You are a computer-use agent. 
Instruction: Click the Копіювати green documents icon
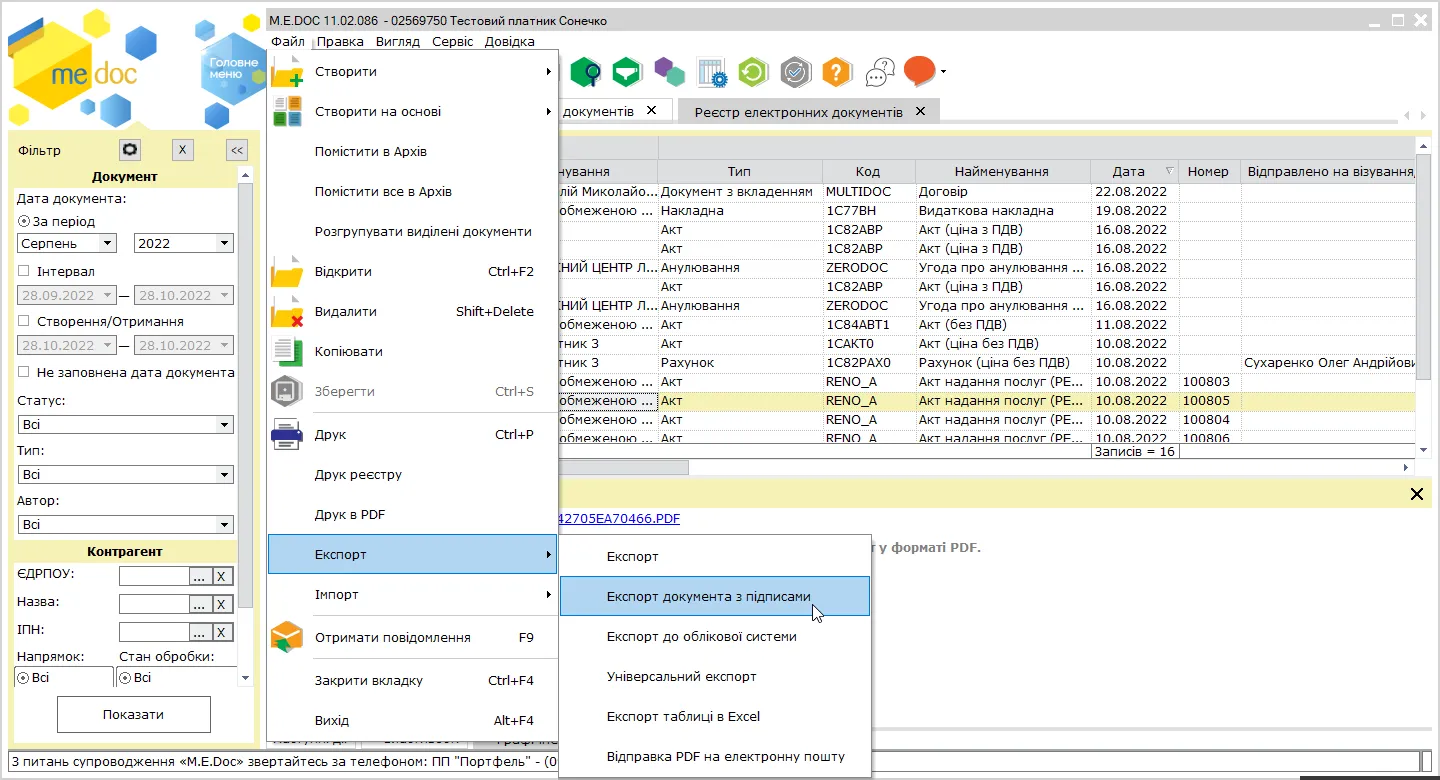pyautogui.click(x=287, y=352)
